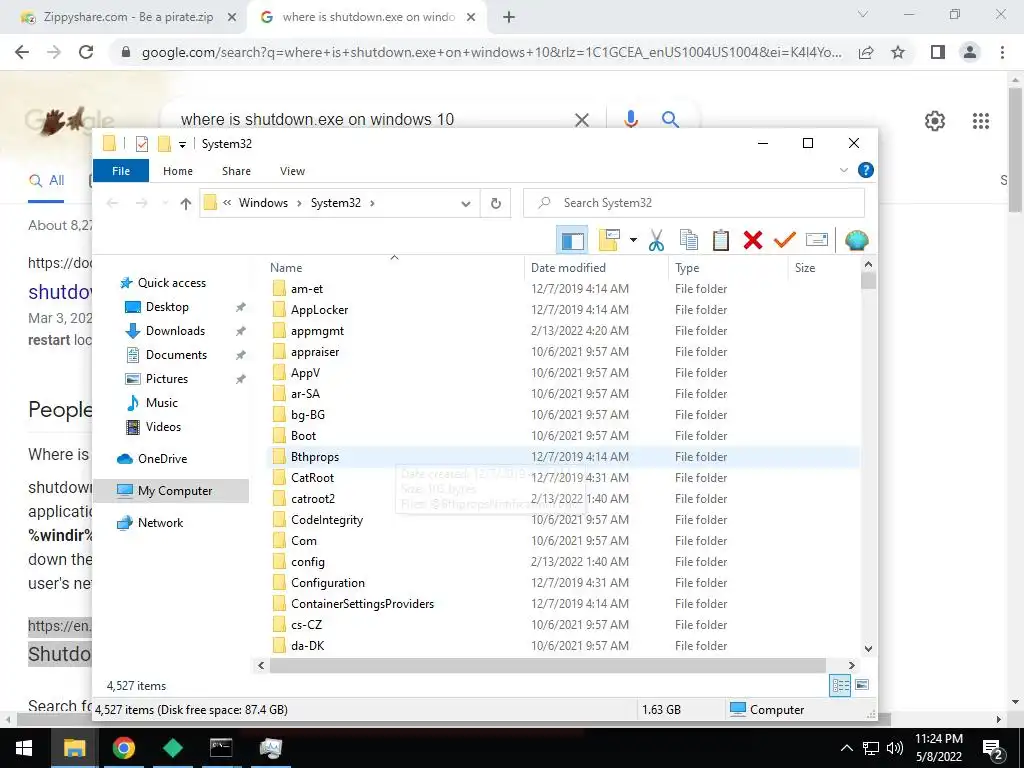Open the File ribbon tab
Image resolution: width=1024 pixels, height=768 pixels.
pos(121,171)
